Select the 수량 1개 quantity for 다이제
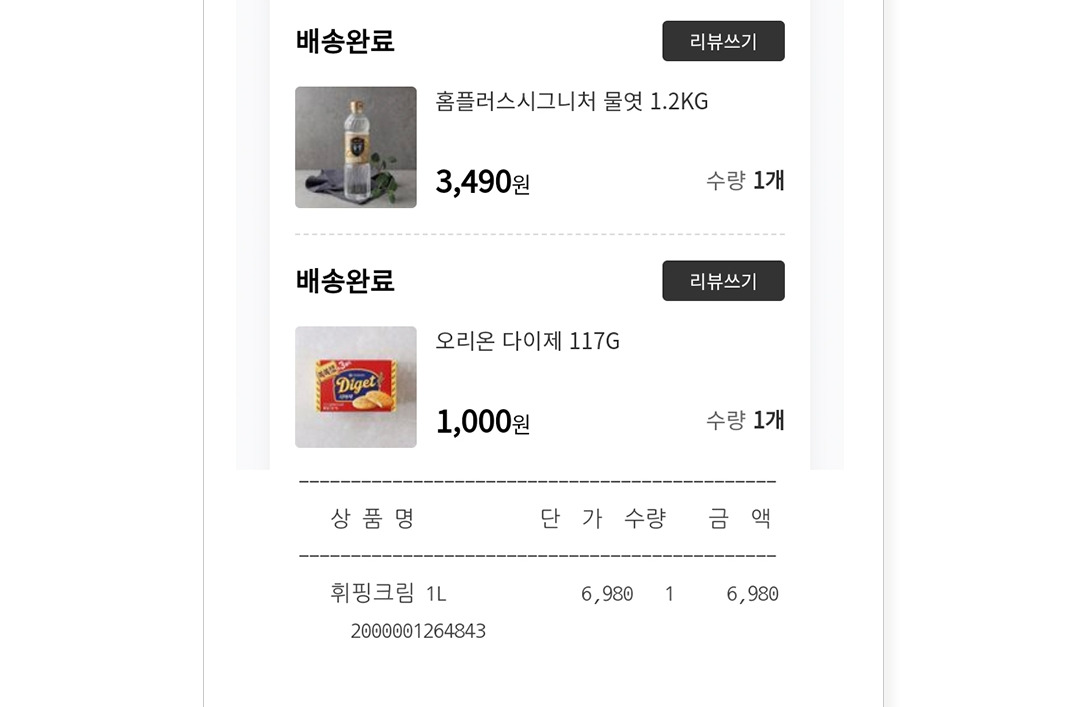 (x=744, y=421)
